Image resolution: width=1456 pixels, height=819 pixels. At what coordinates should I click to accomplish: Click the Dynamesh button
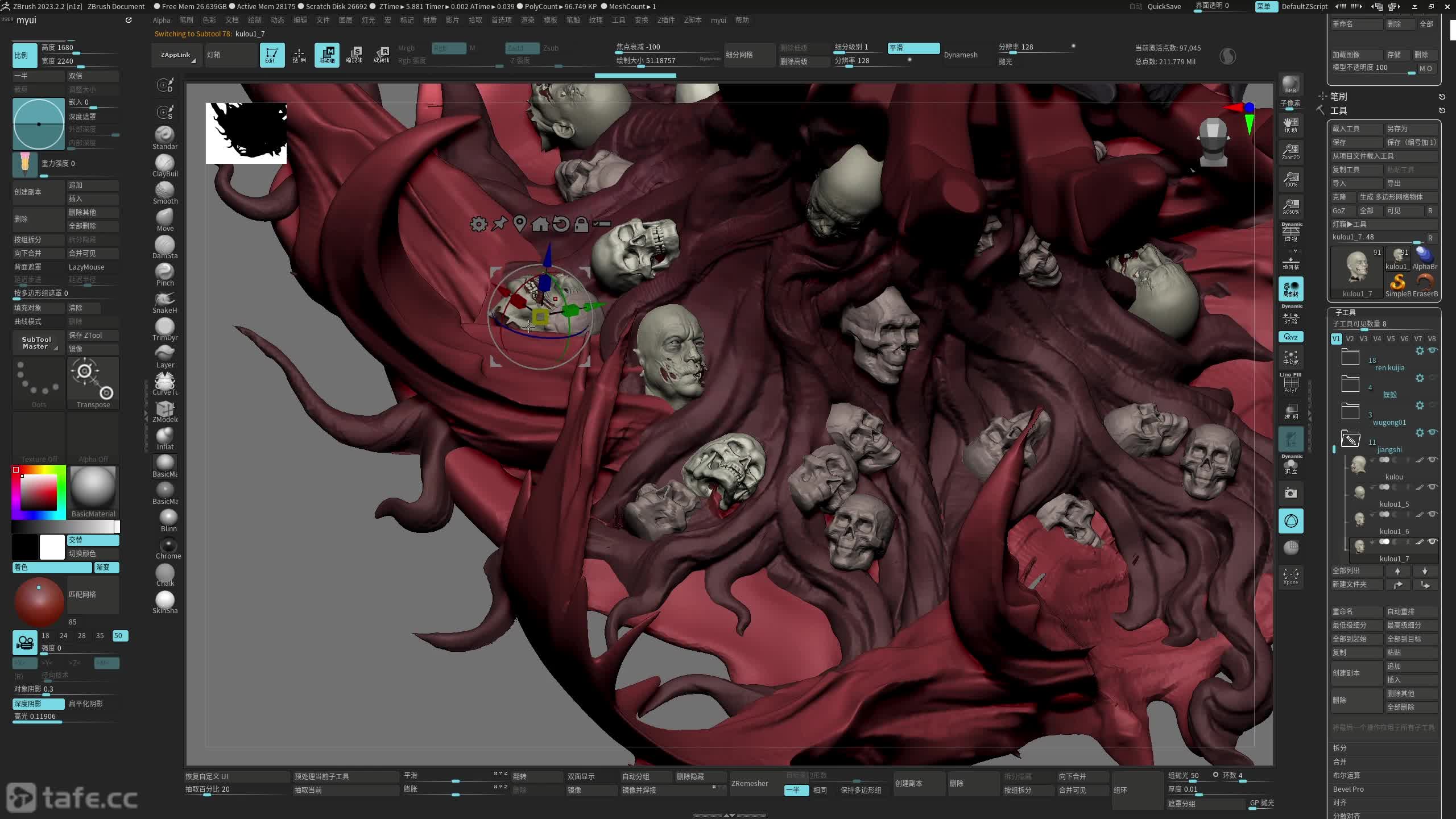(x=961, y=55)
